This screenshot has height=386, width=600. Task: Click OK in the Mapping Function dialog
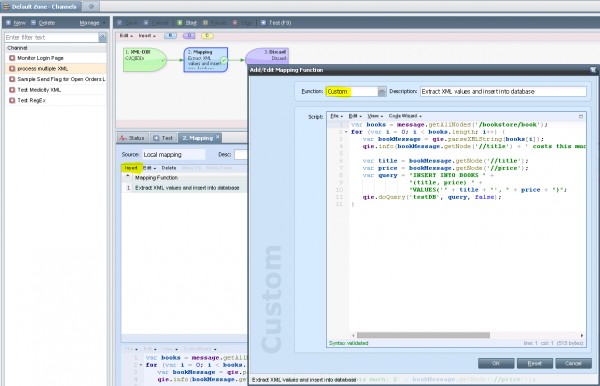(x=496, y=363)
